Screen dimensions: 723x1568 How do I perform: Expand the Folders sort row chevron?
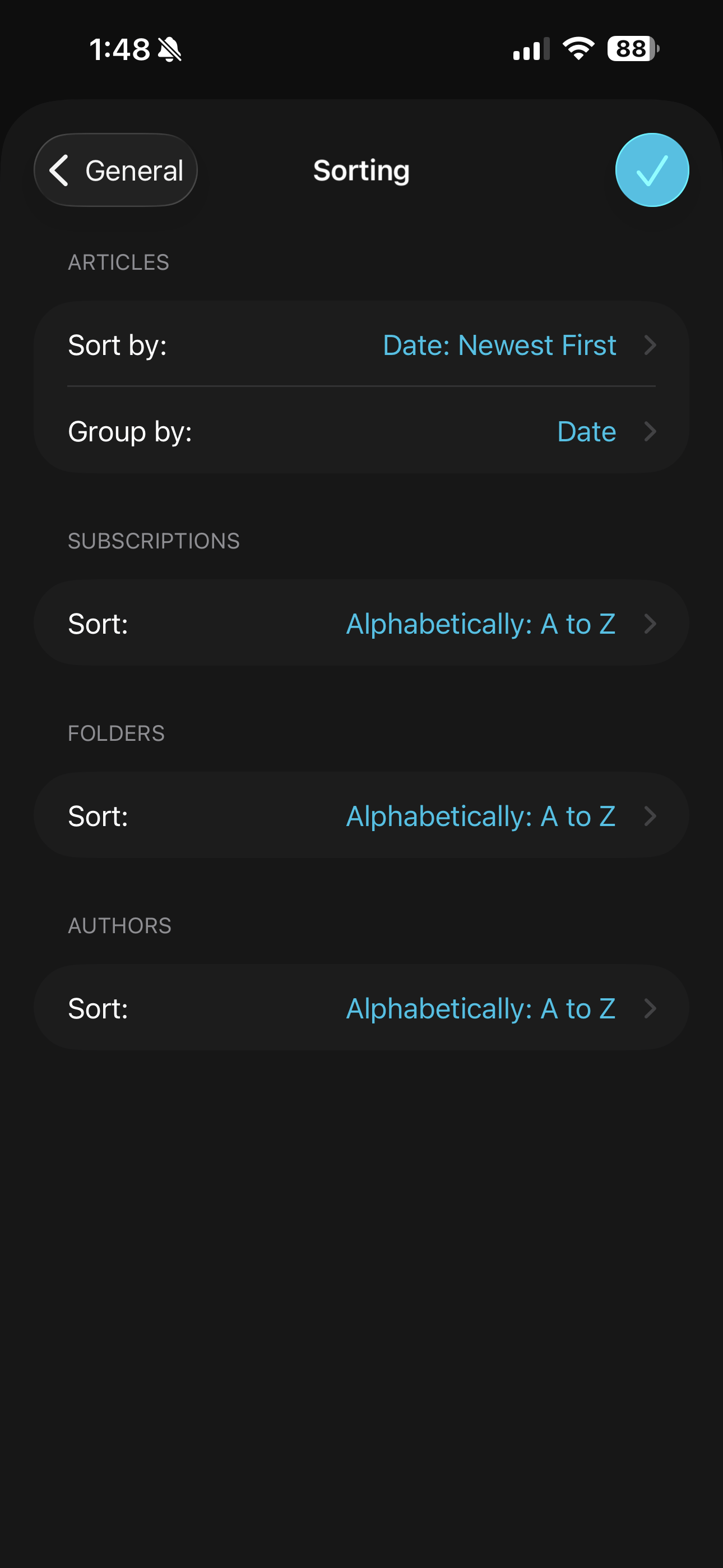[650, 817]
